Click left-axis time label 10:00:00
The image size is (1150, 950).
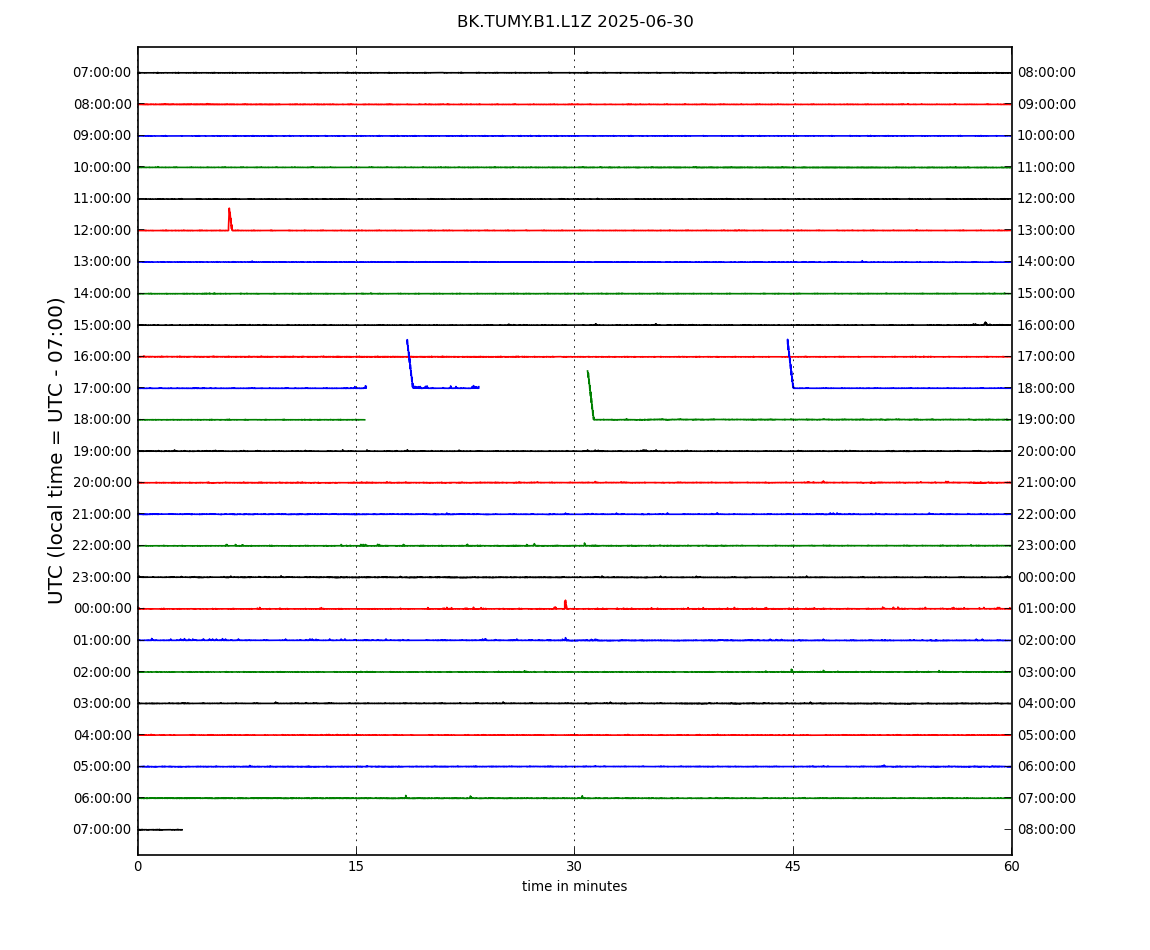pos(103,167)
